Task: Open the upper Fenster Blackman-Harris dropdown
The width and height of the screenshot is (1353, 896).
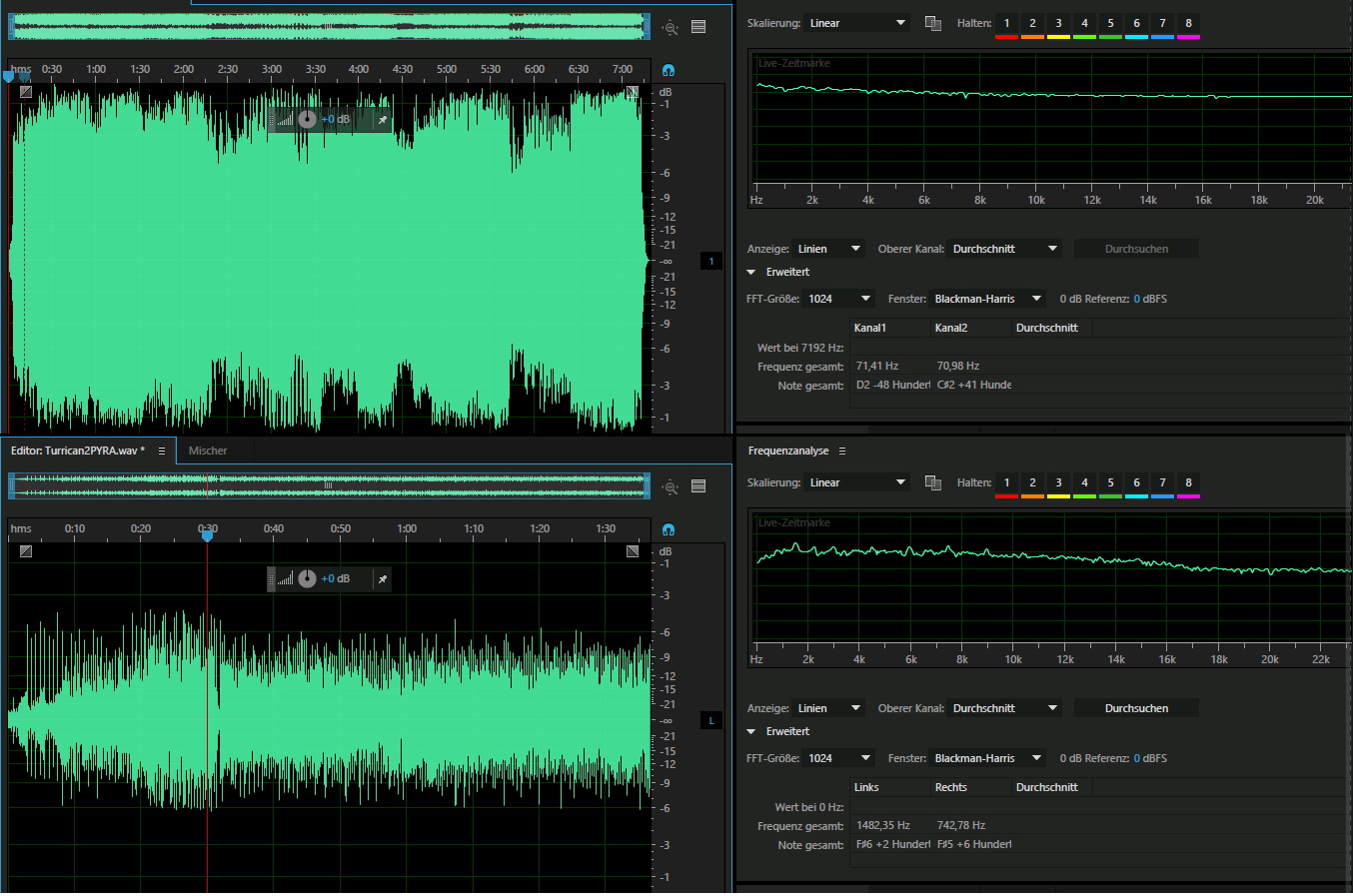Action: (x=987, y=299)
